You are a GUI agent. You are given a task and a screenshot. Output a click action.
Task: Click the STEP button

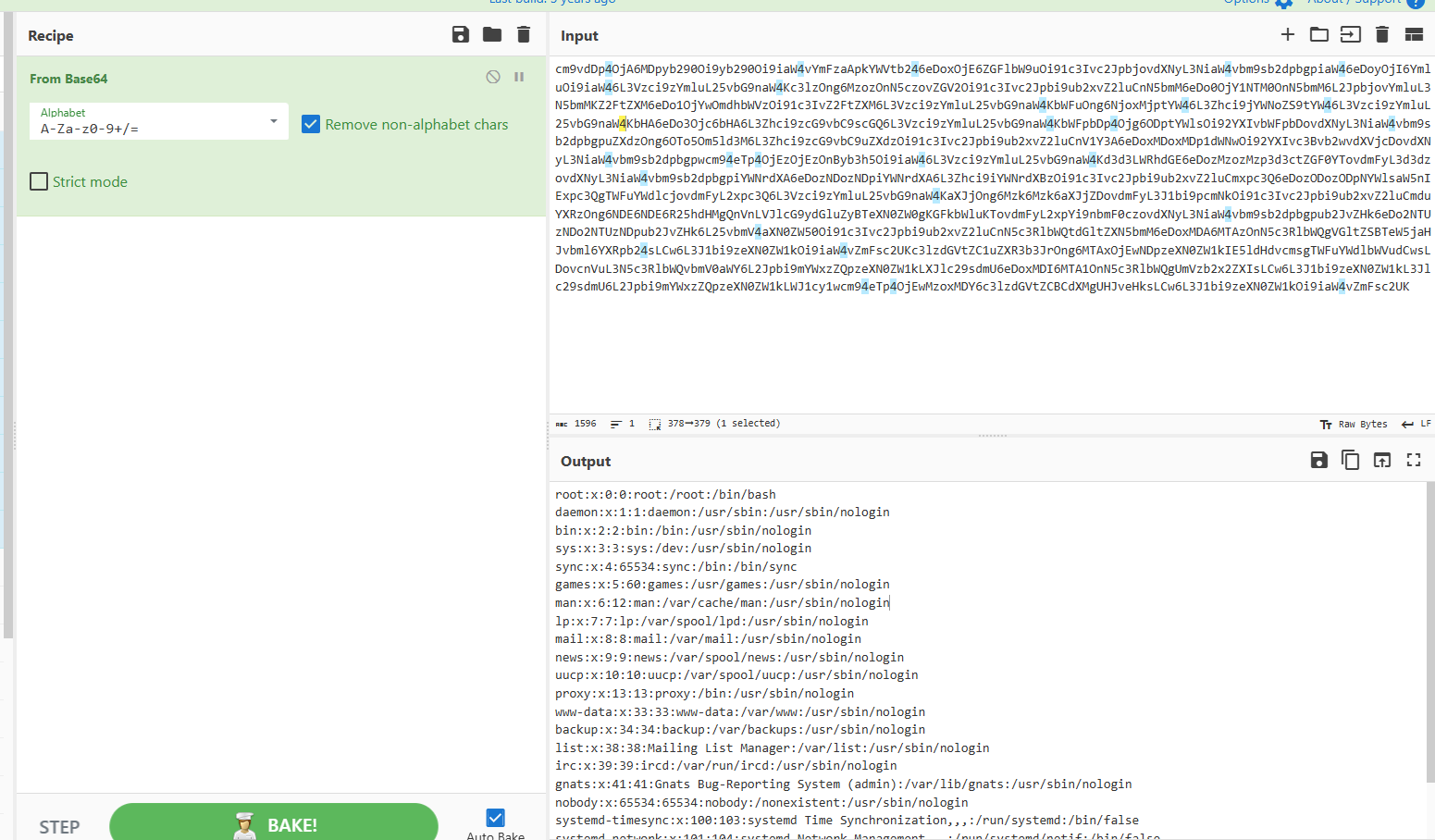59,826
